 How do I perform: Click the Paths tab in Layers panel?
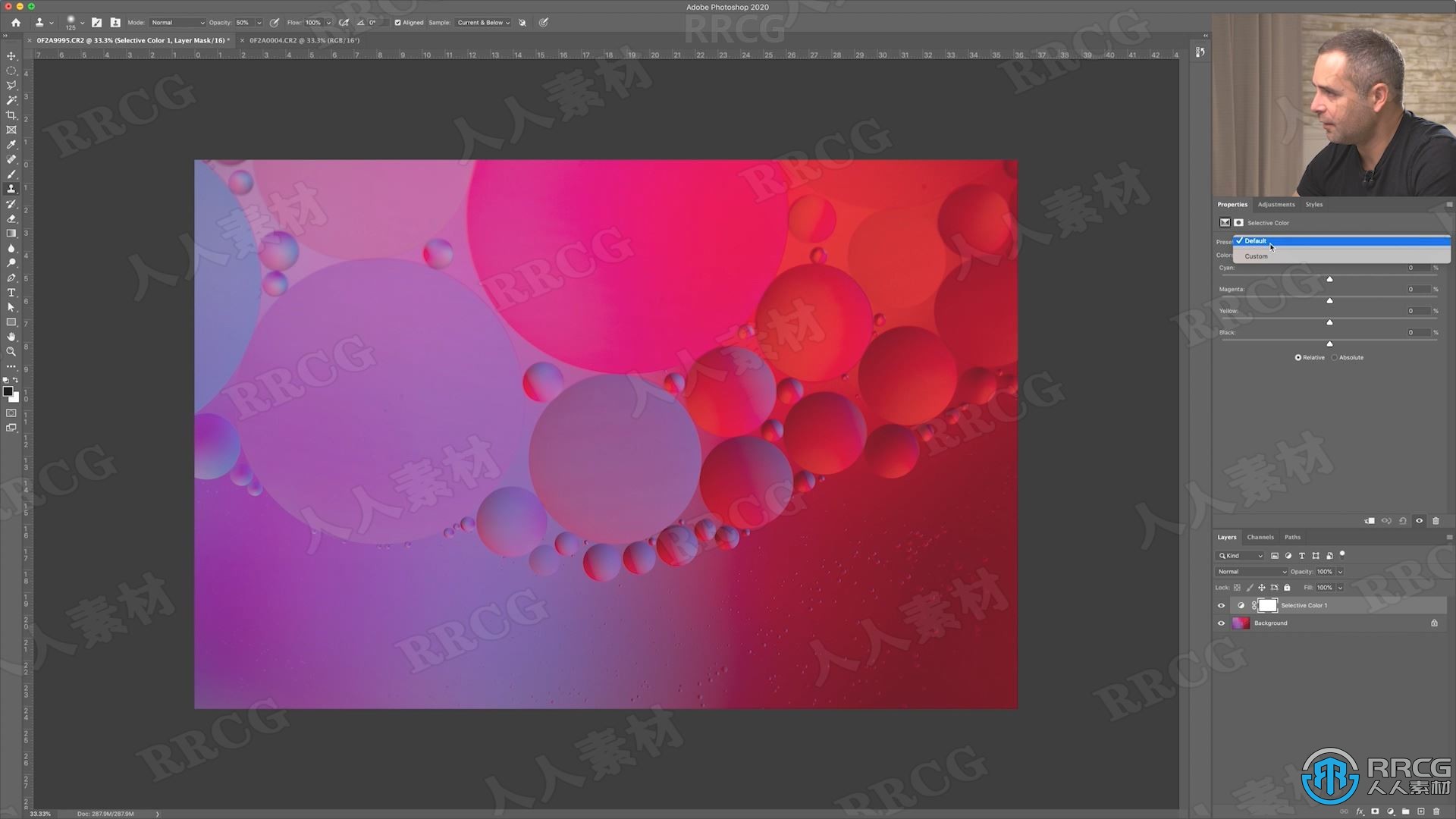tap(1291, 537)
